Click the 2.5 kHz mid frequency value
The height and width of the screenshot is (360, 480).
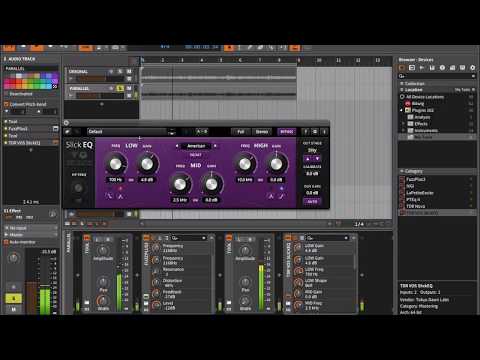[x=180, y=200]
